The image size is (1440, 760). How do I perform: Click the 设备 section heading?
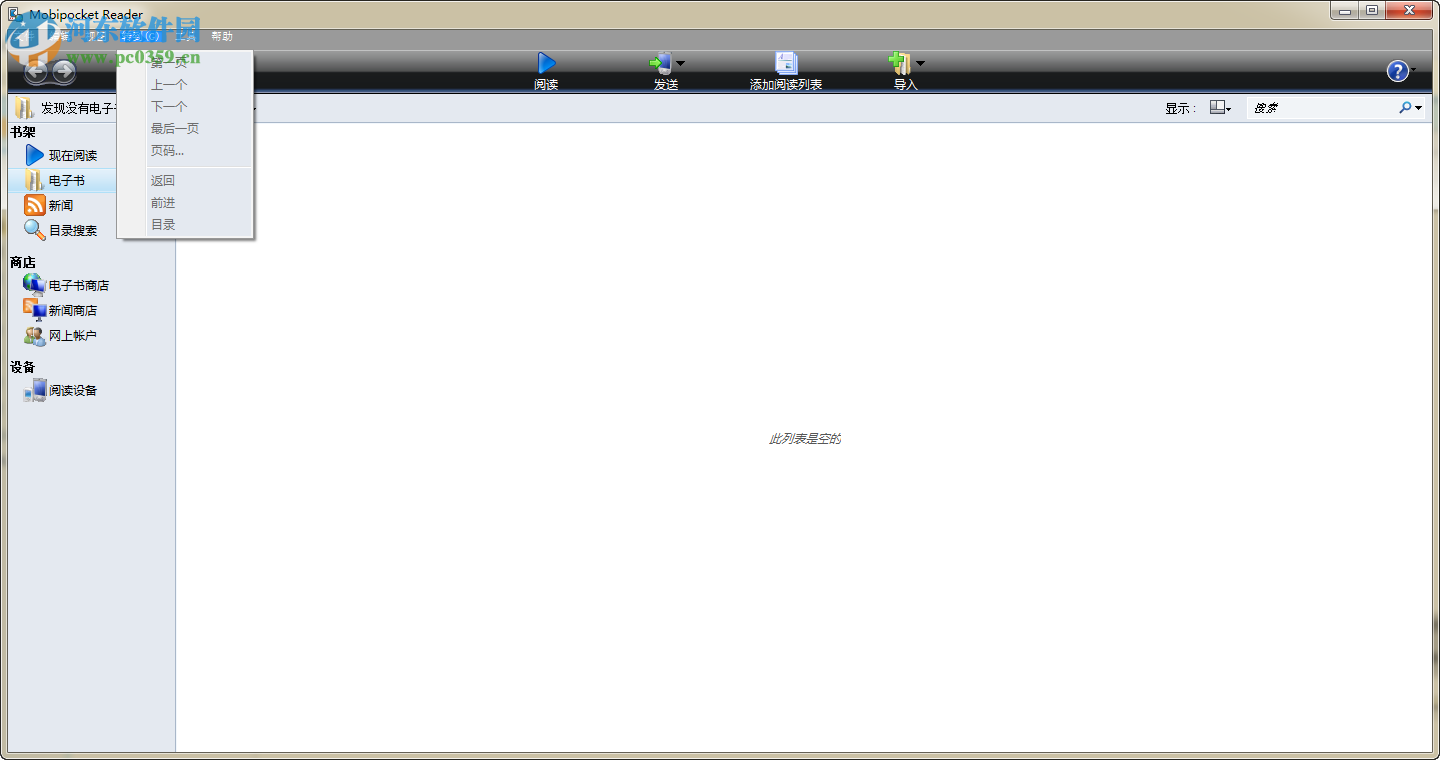pyautogui.click(x=23, y=367)
